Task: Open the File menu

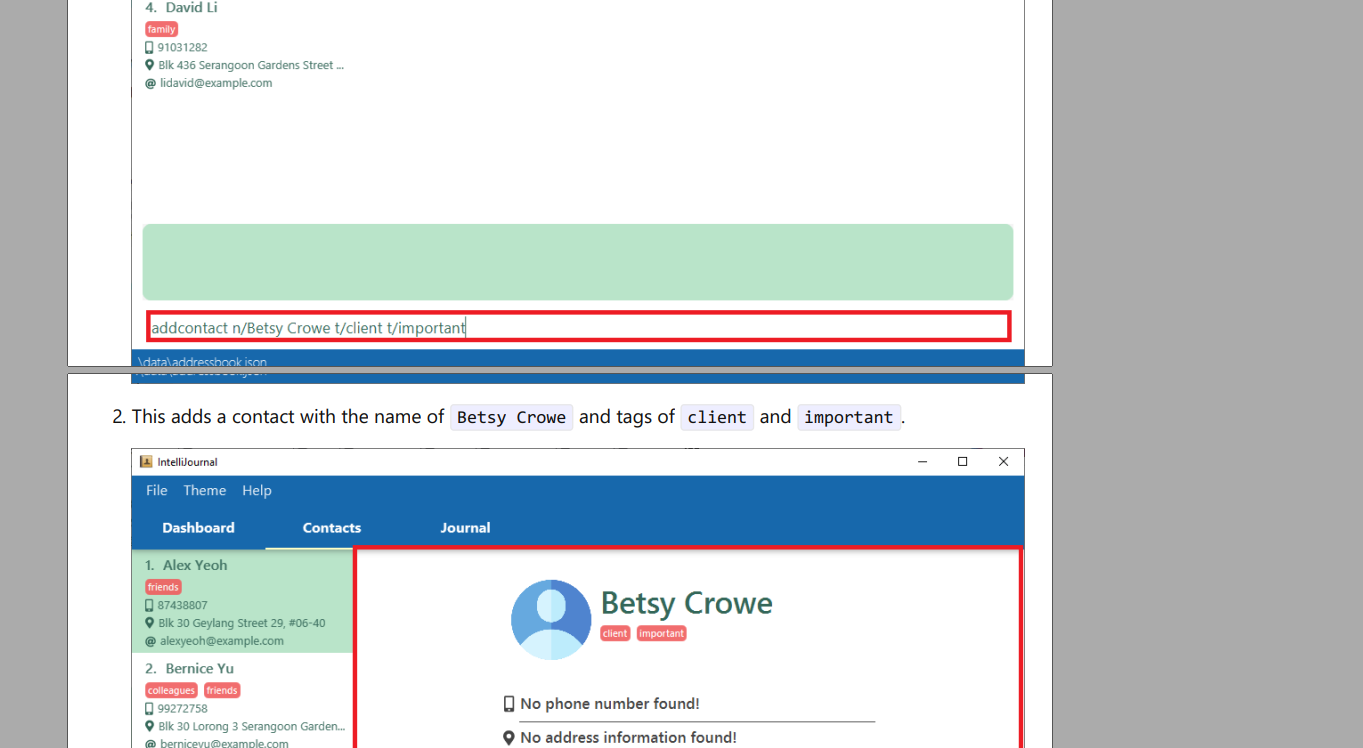Action: [156, 490]
